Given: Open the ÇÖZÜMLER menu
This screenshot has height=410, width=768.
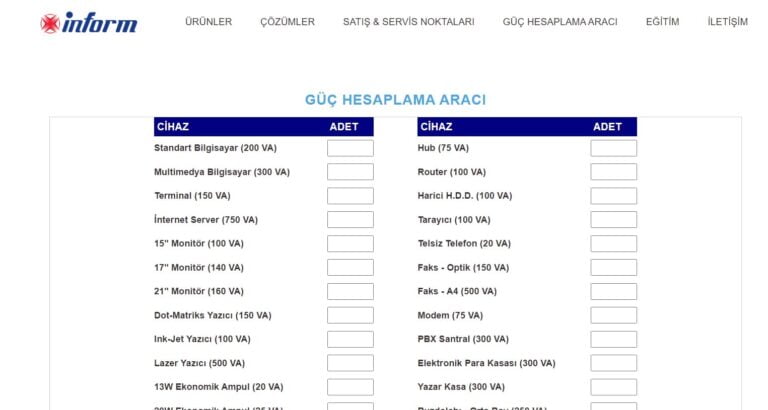Looking at the screenshot, I should 287,22.
